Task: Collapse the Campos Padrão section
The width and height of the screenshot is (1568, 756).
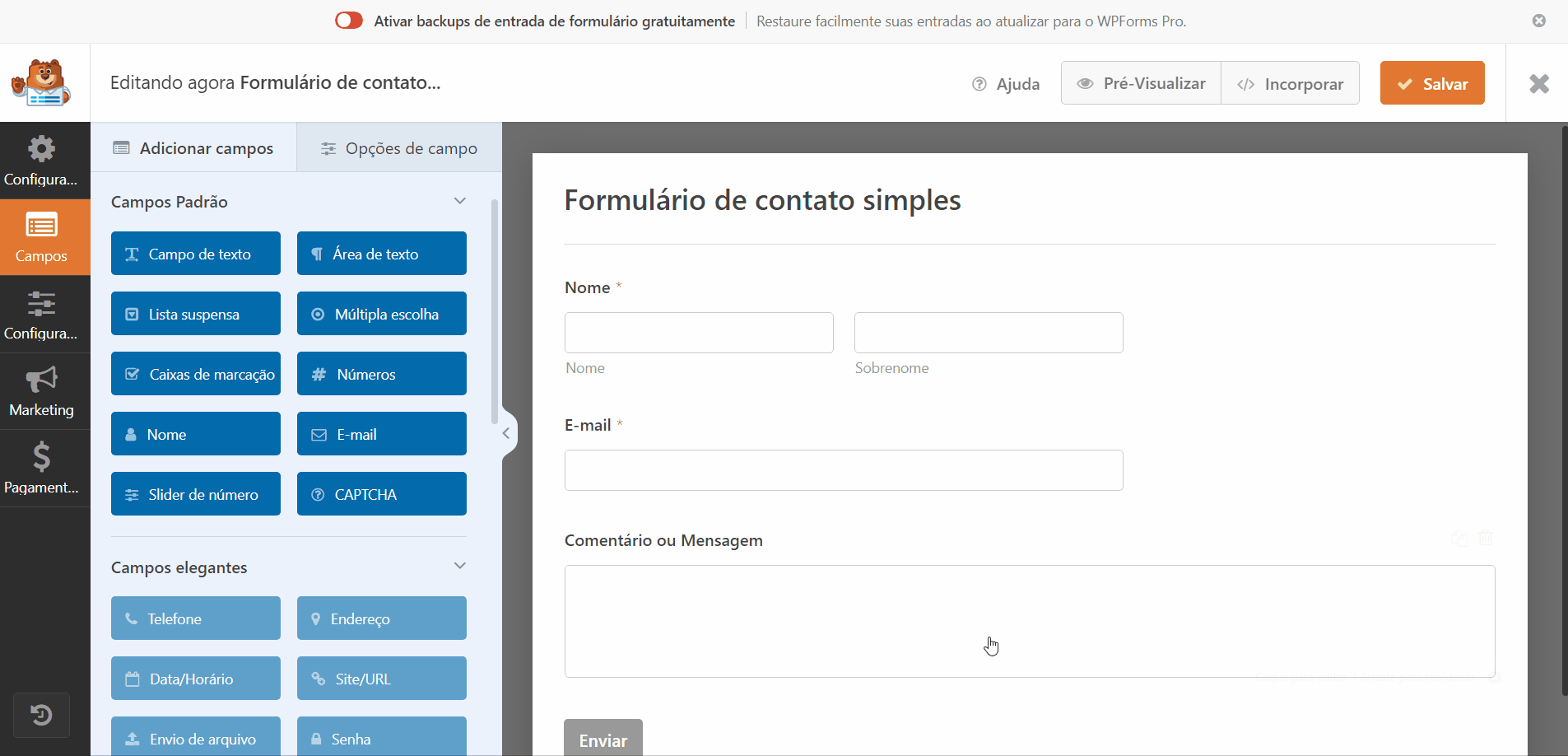Action: pos(460,200)
